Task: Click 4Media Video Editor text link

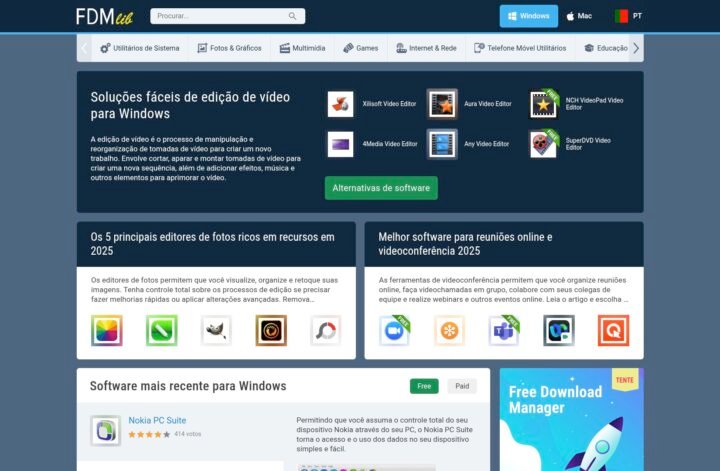Action: tap(390, 144)
